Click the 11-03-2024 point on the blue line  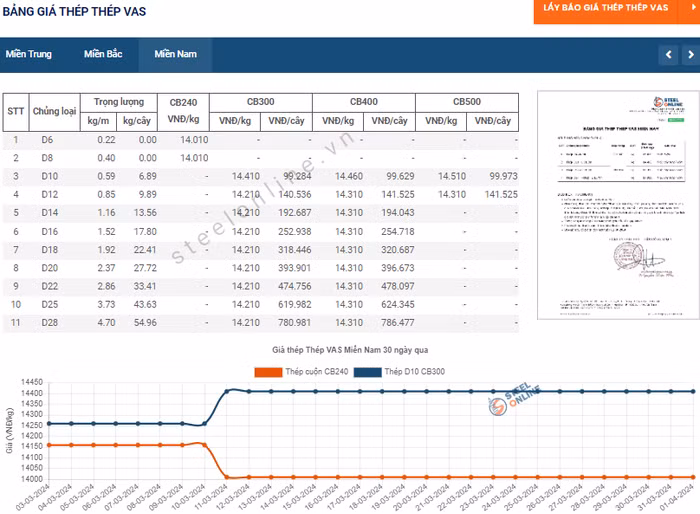pos(229,391)
